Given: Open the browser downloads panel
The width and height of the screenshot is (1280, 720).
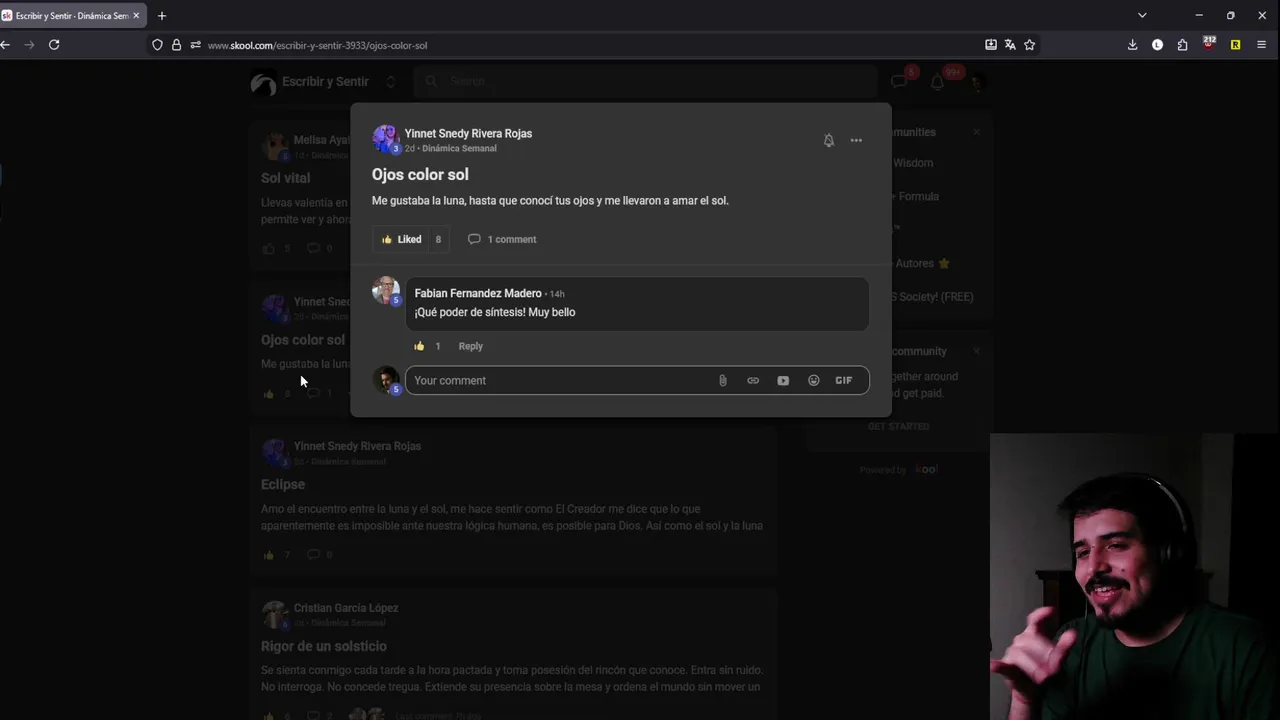Looking at the screenshot, I should coord(1132,44).
